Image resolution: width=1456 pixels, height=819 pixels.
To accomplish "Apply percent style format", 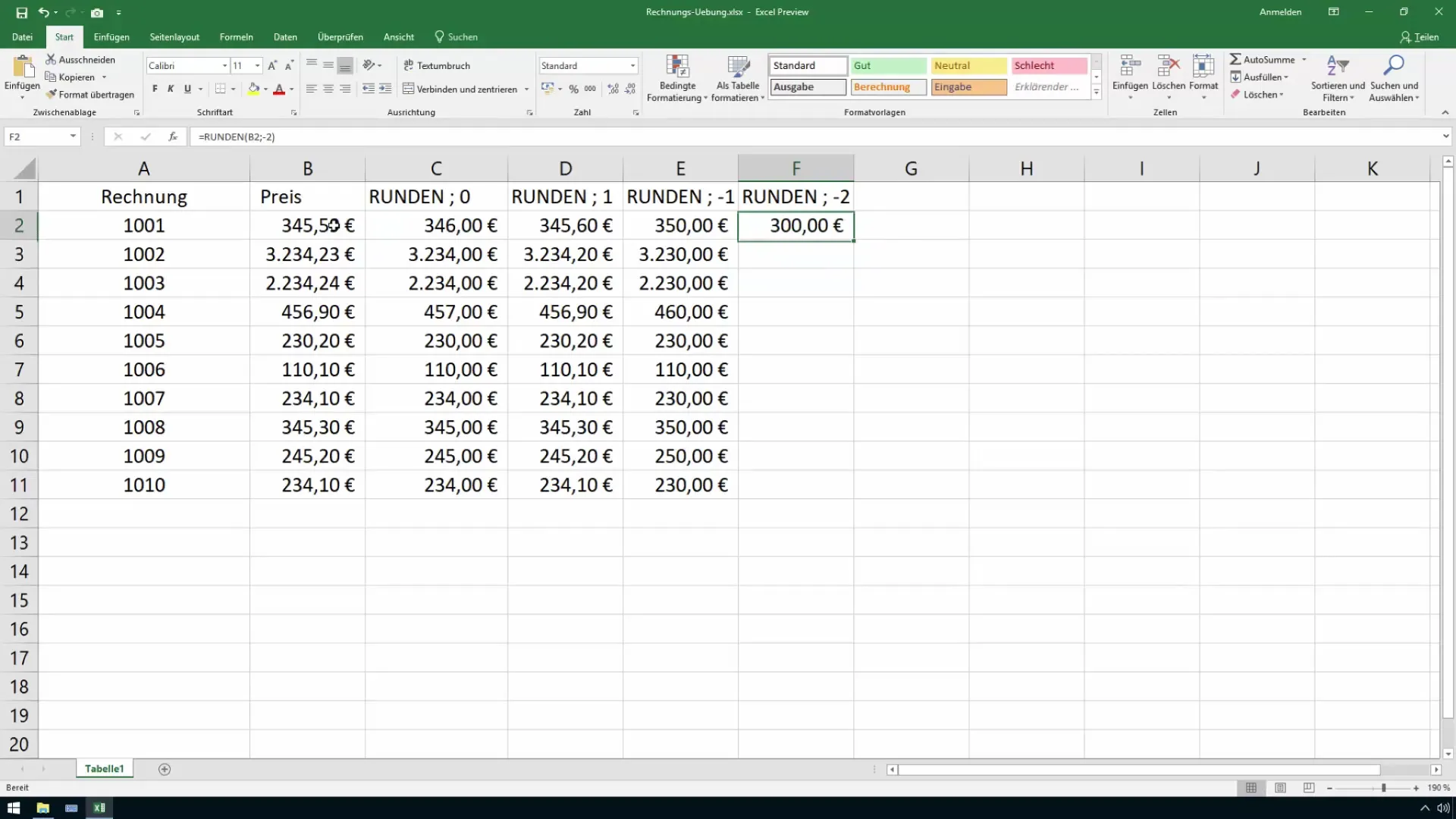I will tap(574, 89).
